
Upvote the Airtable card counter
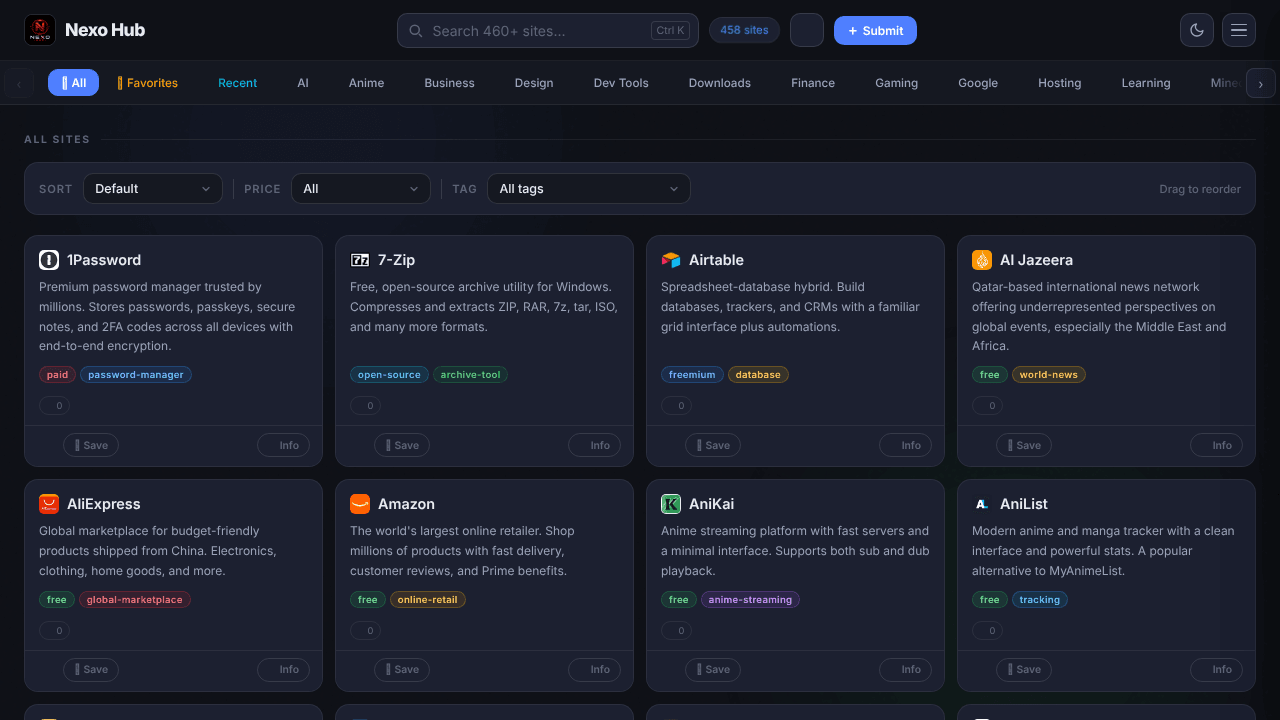click(677, 406)
